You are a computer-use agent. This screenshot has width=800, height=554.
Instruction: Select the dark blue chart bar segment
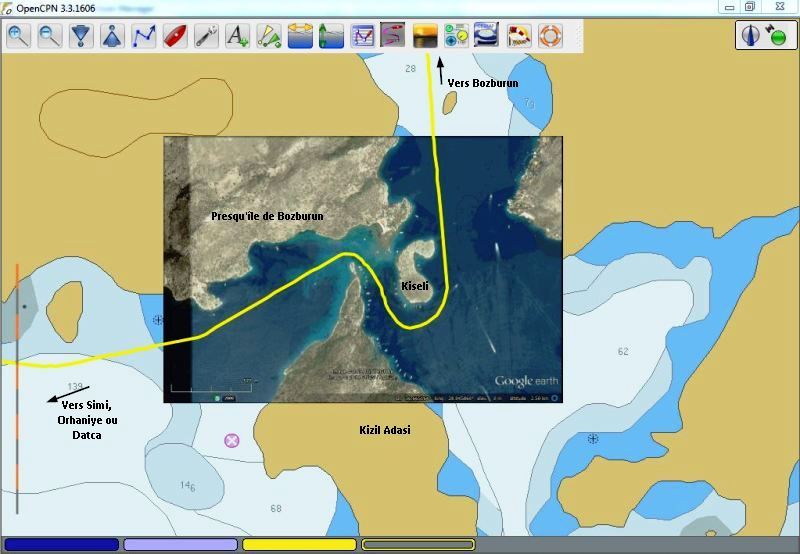62,545
